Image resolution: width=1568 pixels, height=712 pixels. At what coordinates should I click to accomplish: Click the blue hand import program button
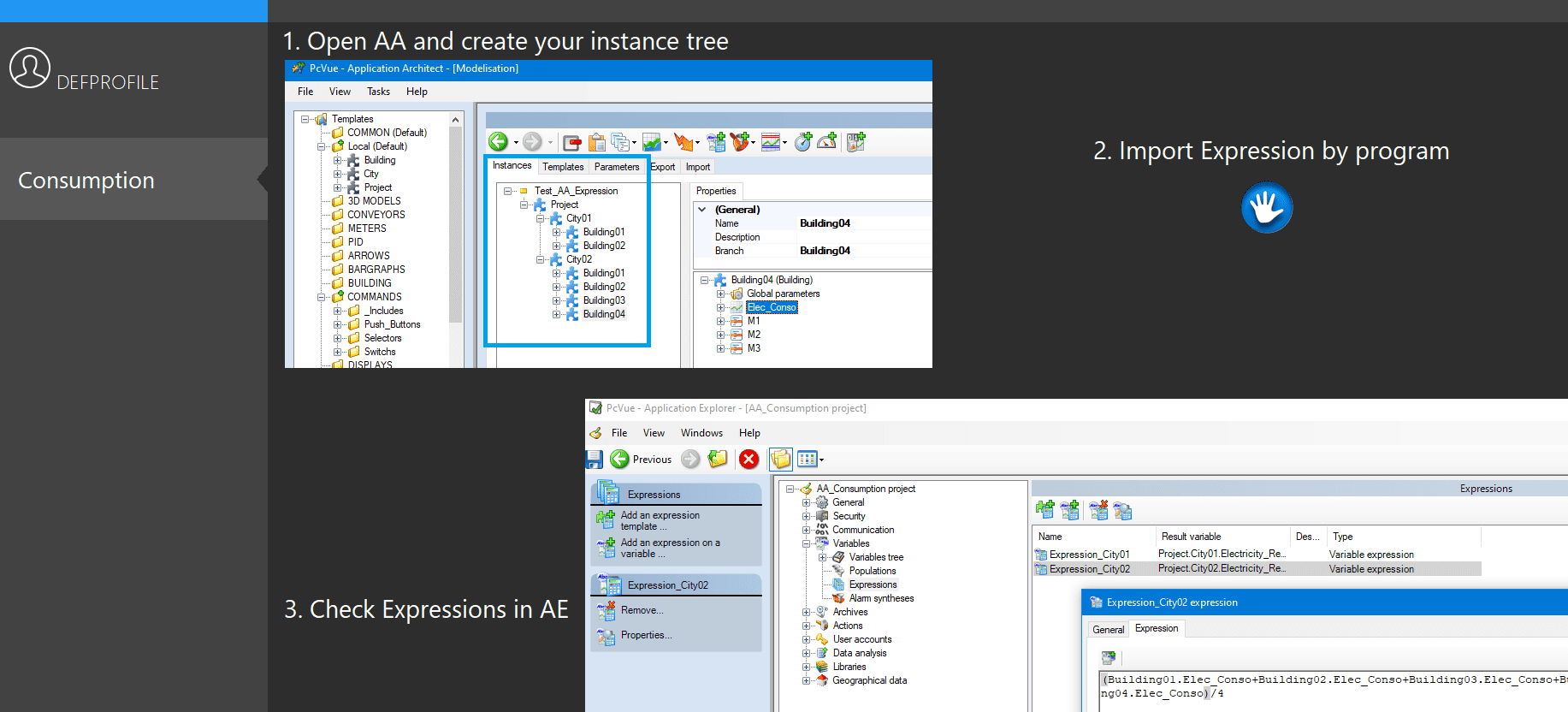[x=1266, y=207]
